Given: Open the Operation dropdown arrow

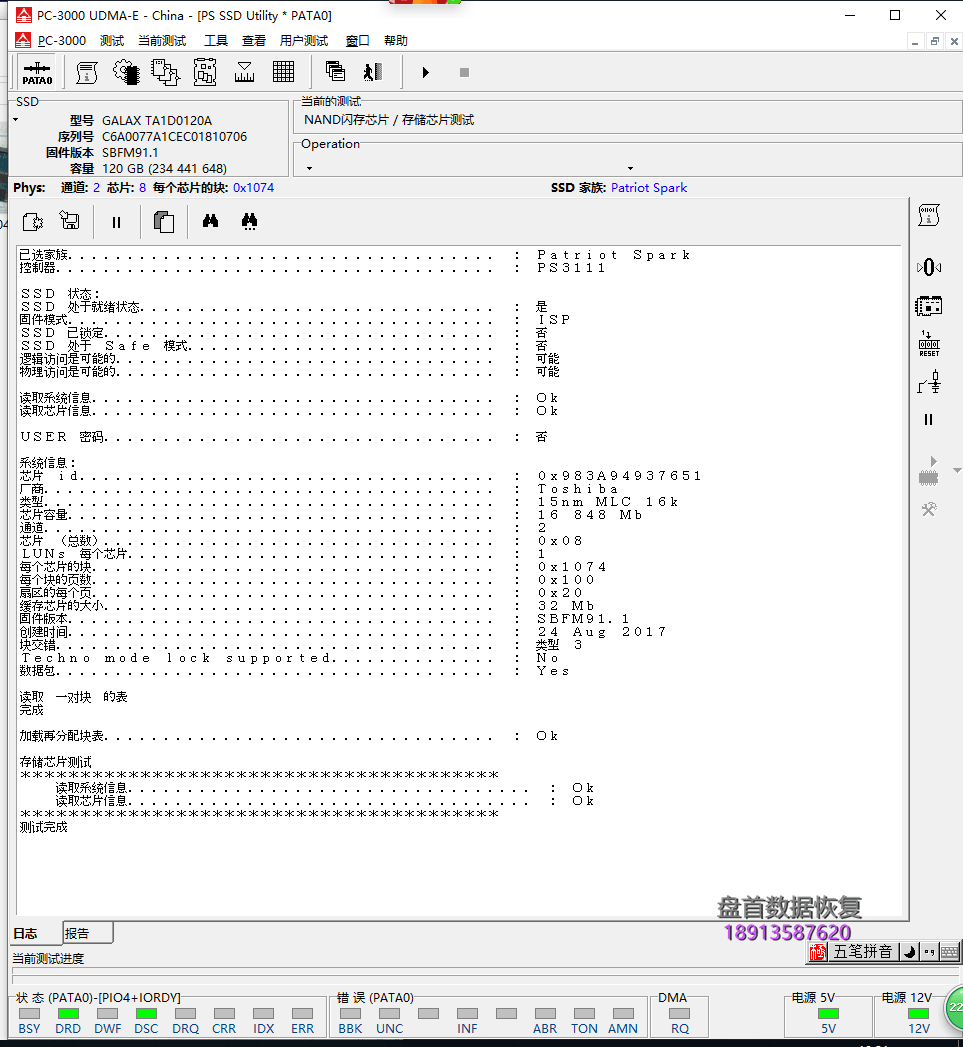Looking at the screenshot, I should point(309,168).
